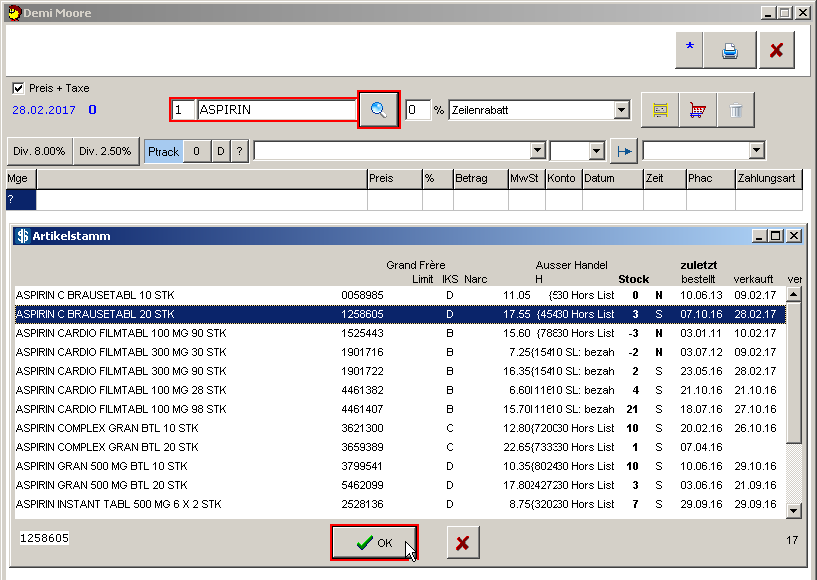Click the Zahlungsart column header
817x580 pixels.
point(769,179)
